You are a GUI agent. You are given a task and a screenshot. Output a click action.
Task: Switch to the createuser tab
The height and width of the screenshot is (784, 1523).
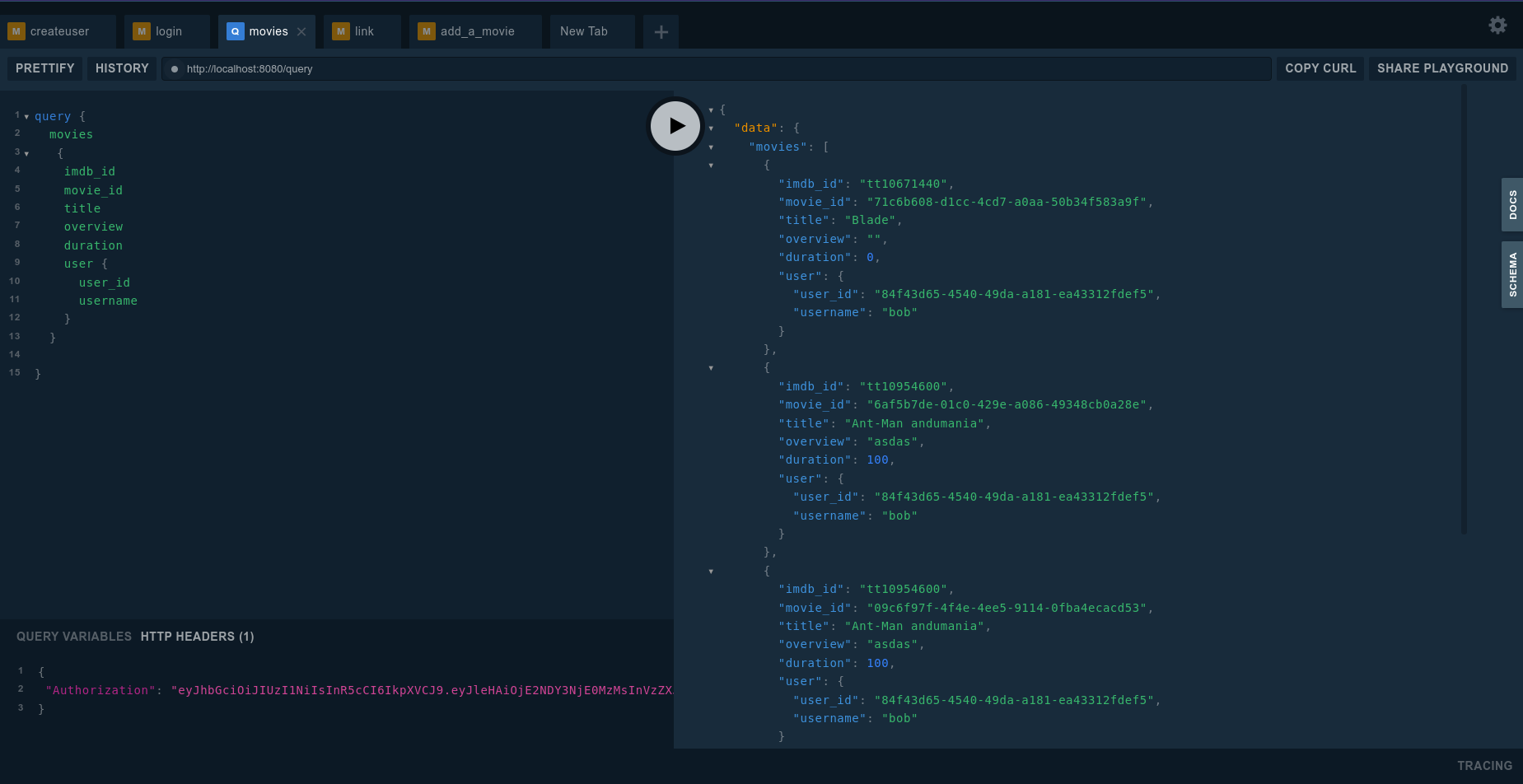pos(58,32)
